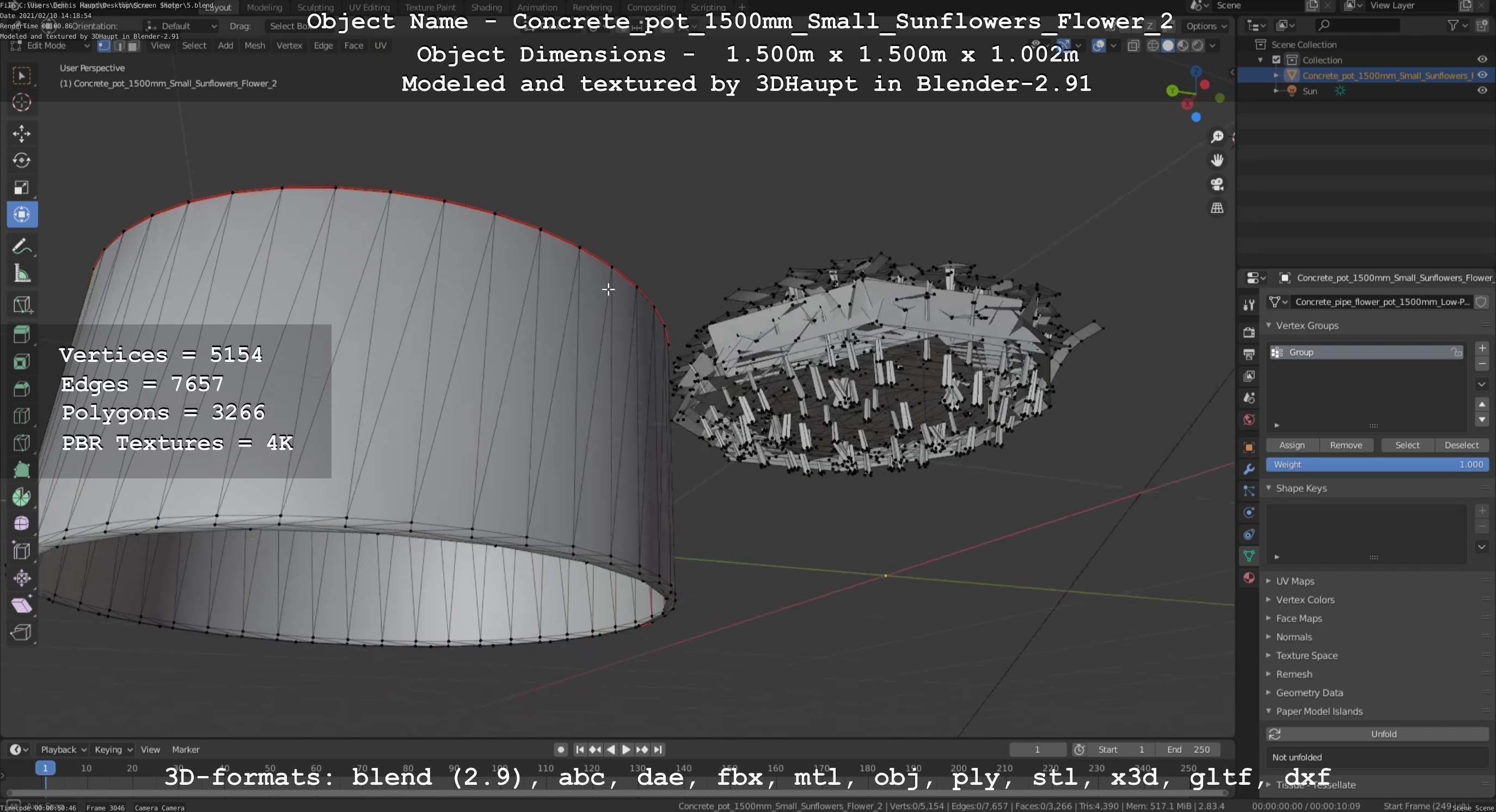The image size is (1496, 812).
Task: Select the Measure tool
Action: tap(21, 273)
